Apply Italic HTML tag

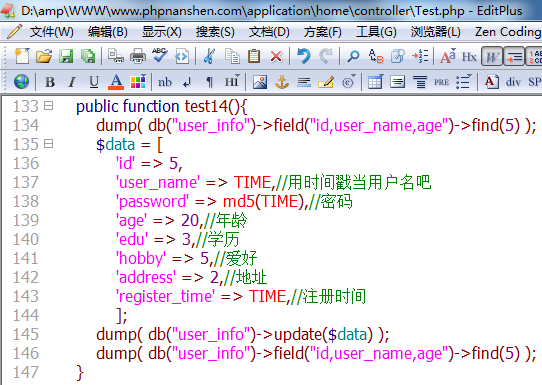pyautogui.click(x=72, y=82)
